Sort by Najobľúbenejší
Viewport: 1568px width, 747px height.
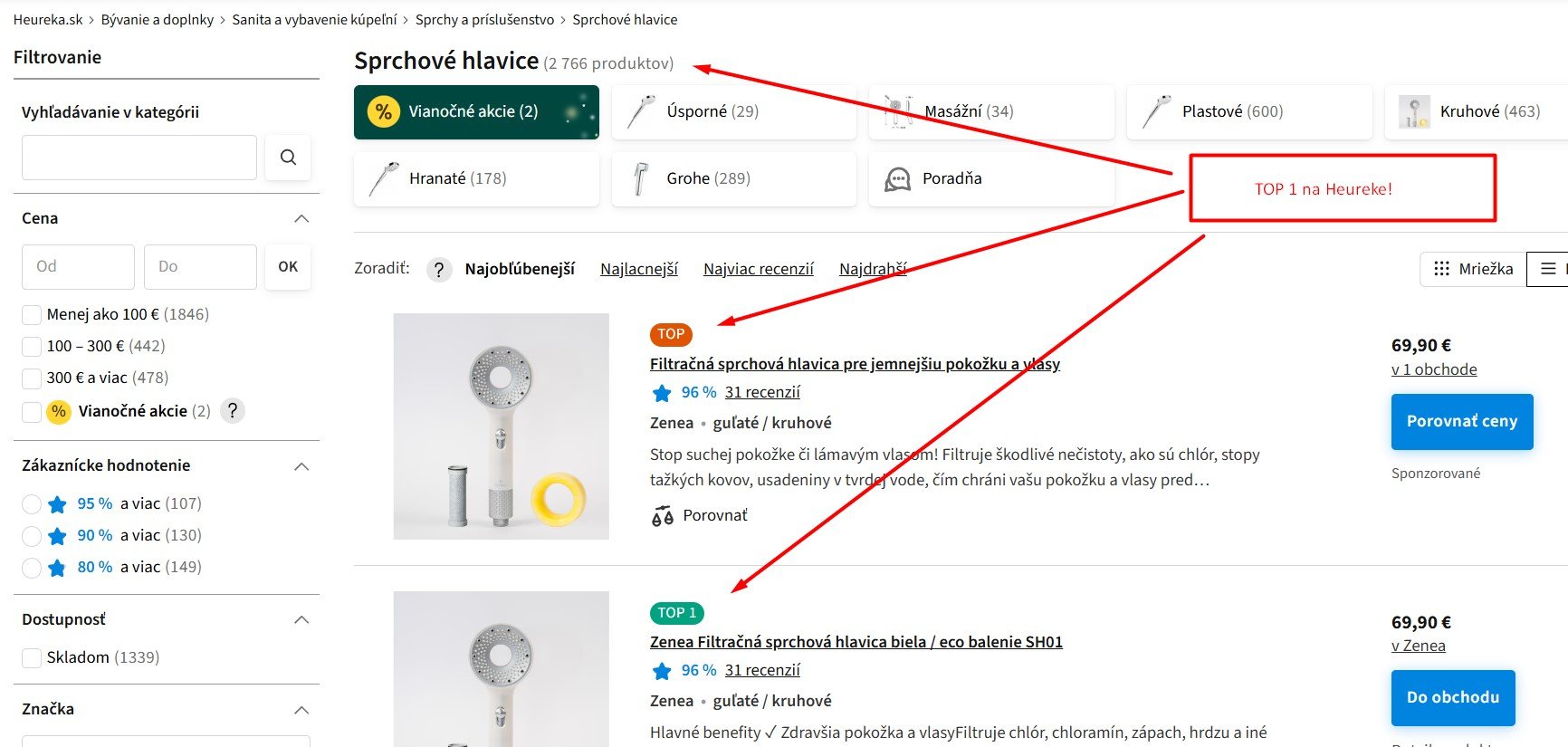[x=520, y=269]
